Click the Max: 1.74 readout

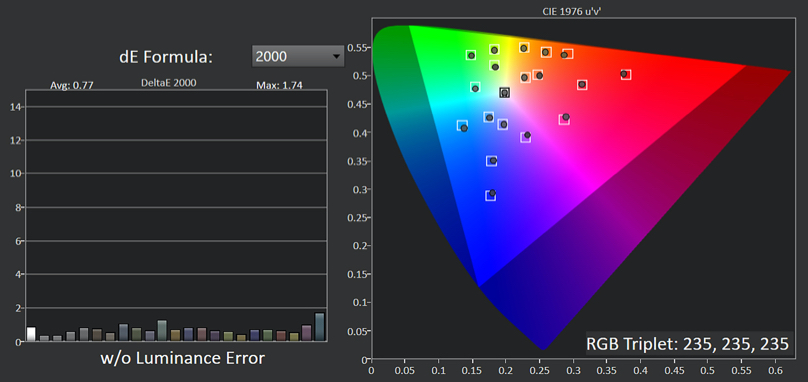(x=279, y=85)
